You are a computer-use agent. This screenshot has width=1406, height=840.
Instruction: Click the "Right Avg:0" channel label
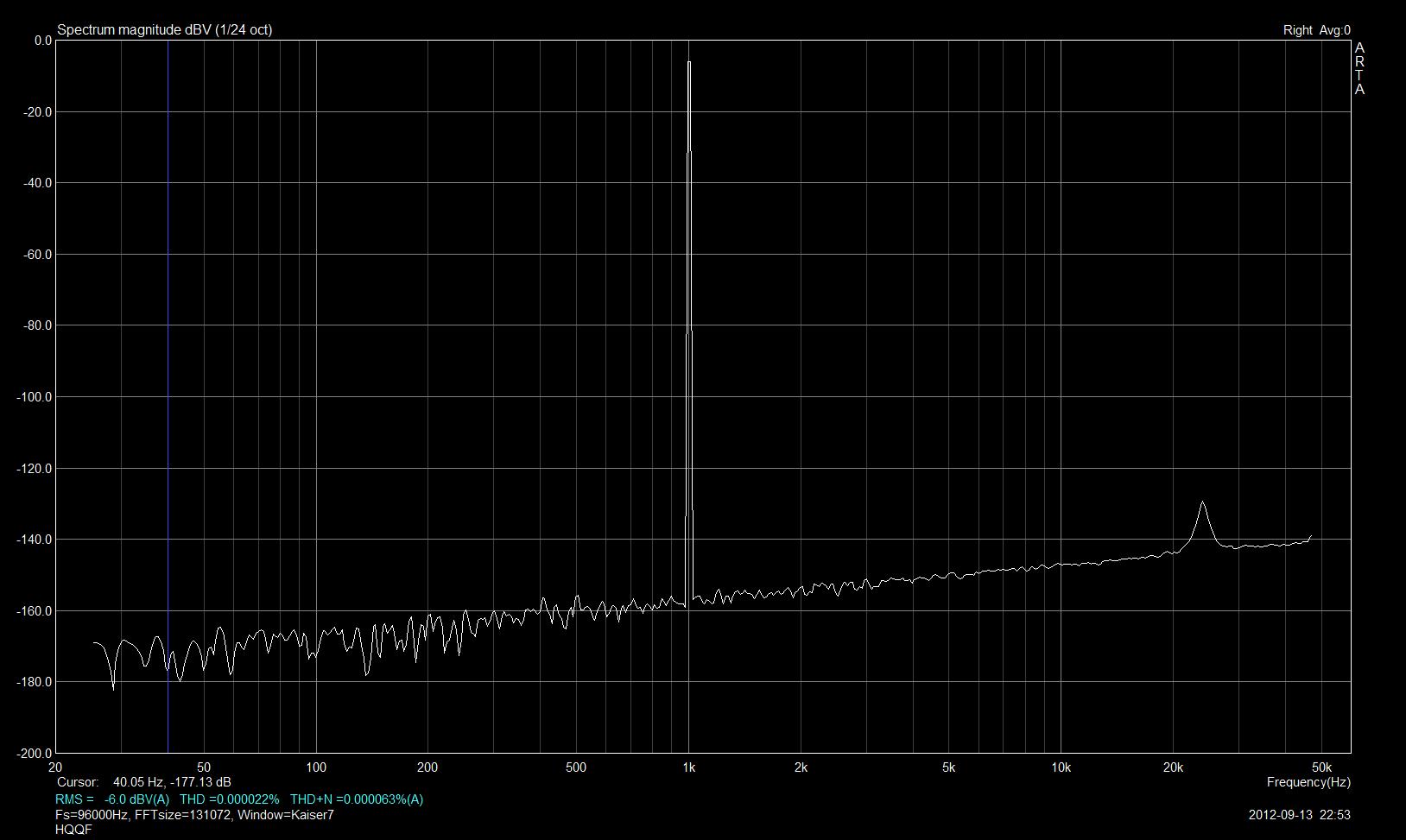click(1317, 30)
